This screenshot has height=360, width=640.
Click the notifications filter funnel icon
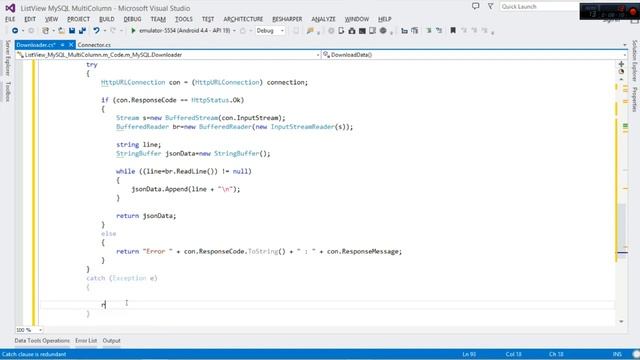click(x=491, y=6)
